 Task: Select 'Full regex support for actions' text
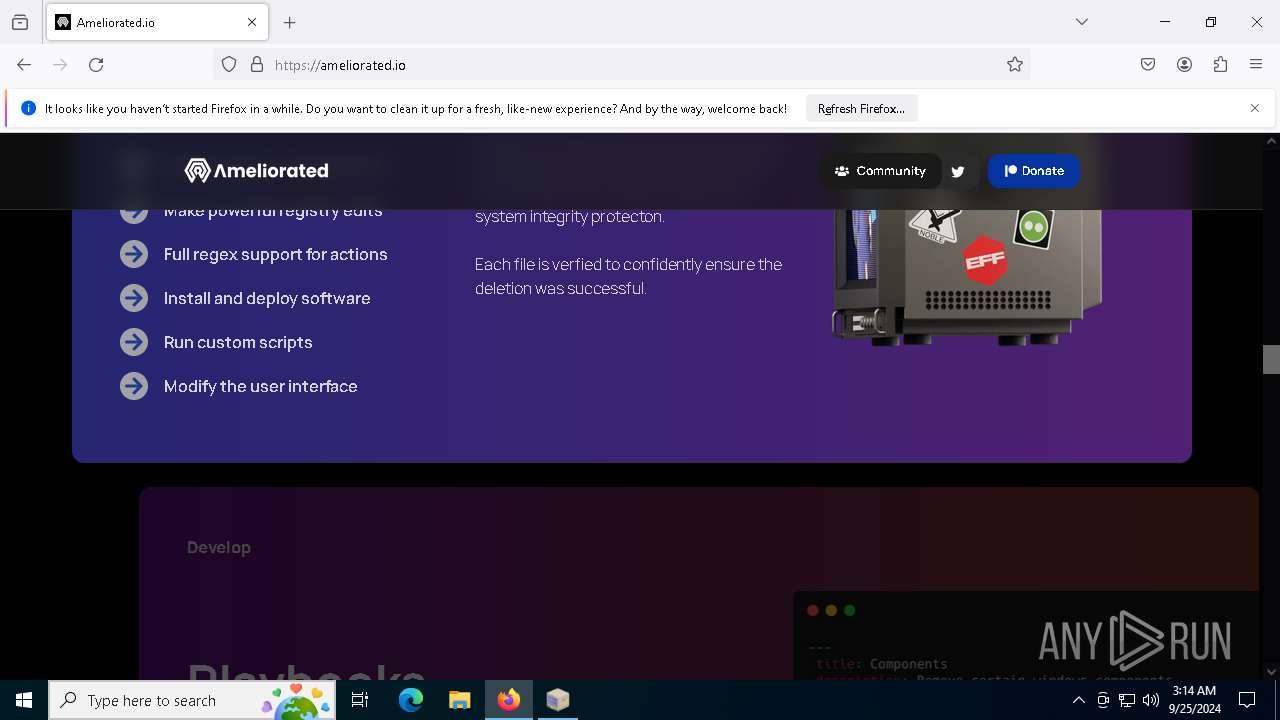coord(276,254)
